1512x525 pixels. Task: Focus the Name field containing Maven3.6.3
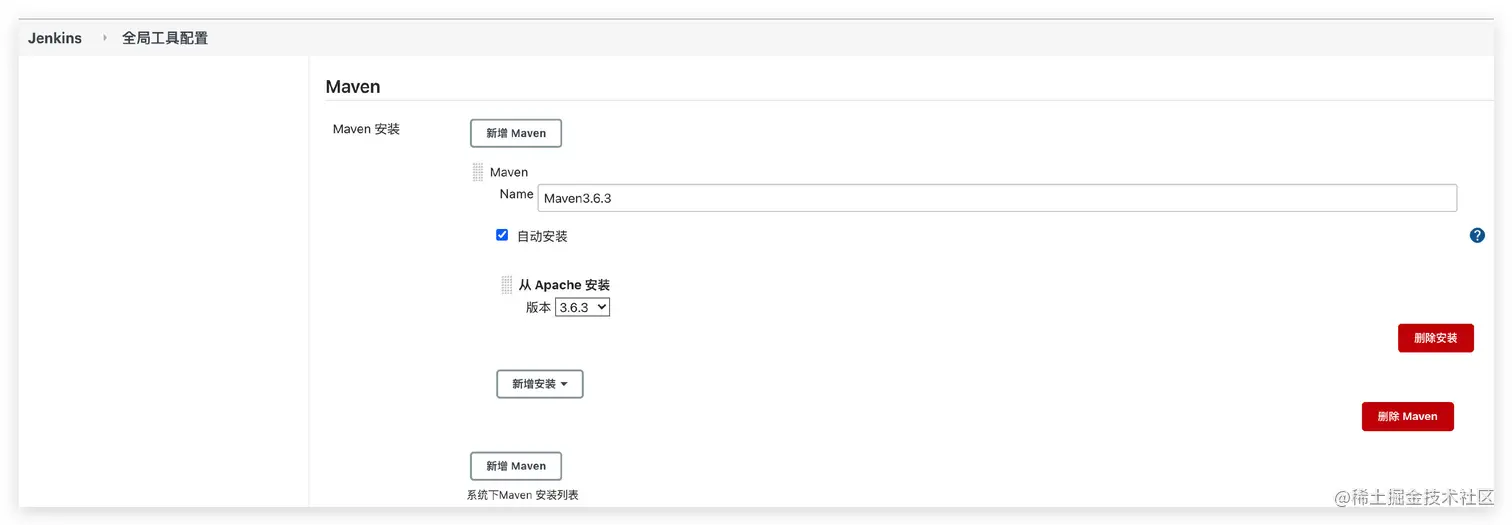pos(997,198)
